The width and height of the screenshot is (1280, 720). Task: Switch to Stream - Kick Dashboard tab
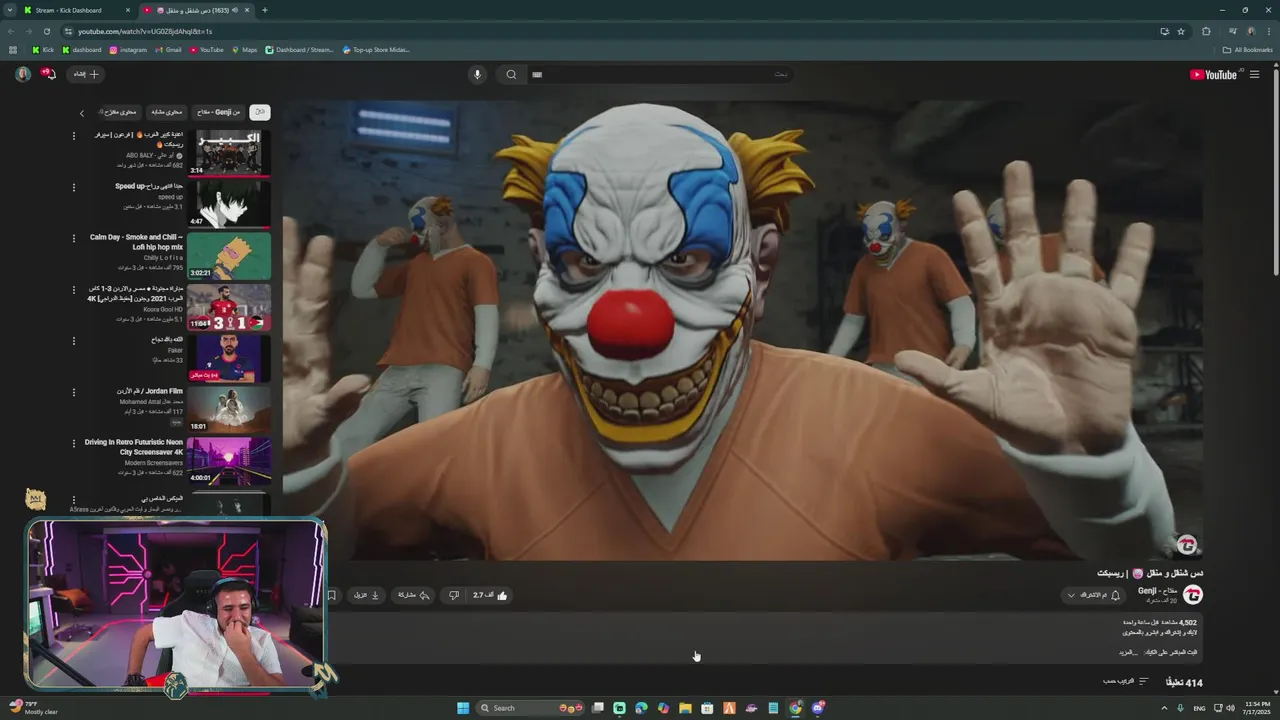[77, 10]
